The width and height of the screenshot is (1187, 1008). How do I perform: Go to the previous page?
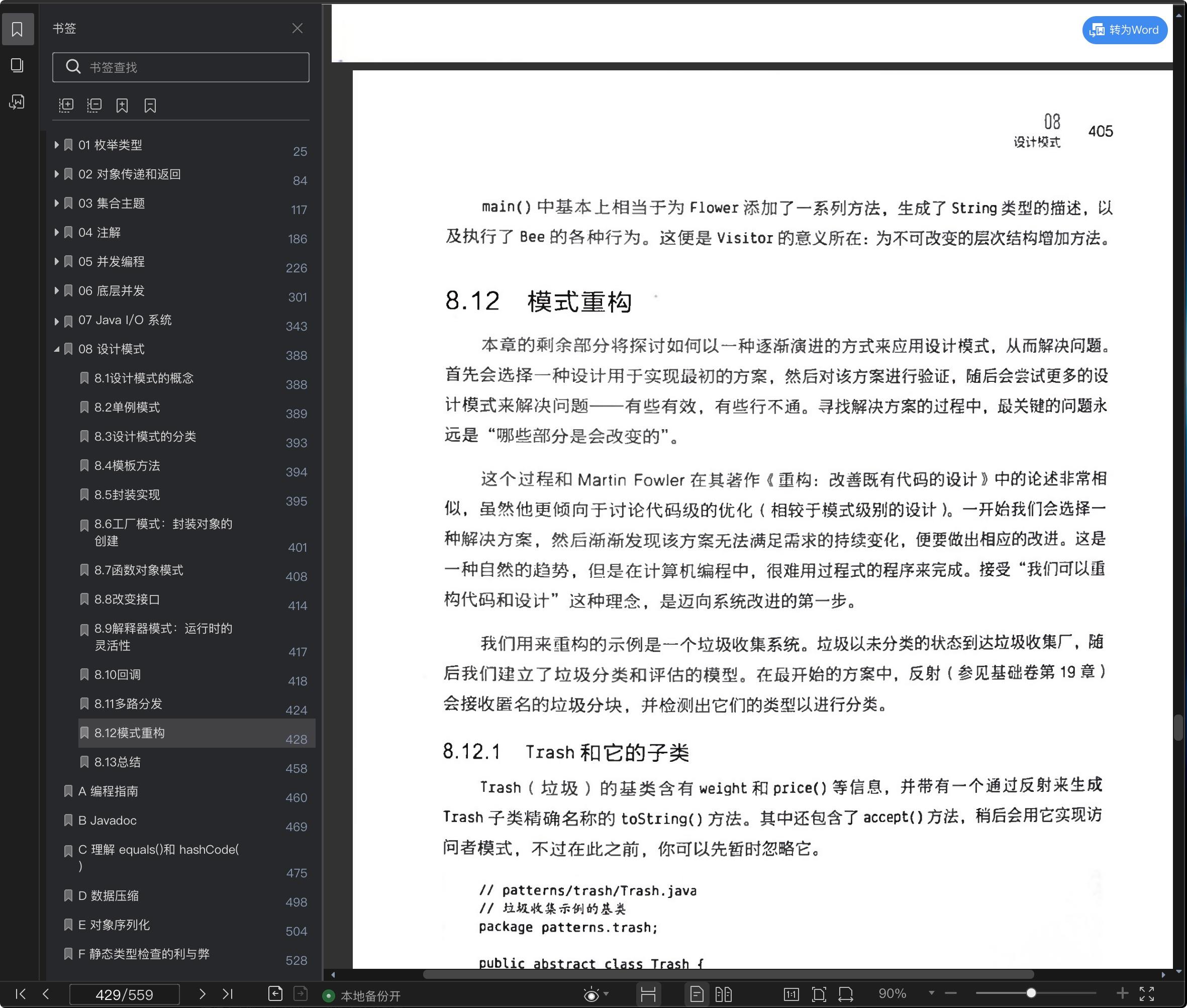[46, 994]
